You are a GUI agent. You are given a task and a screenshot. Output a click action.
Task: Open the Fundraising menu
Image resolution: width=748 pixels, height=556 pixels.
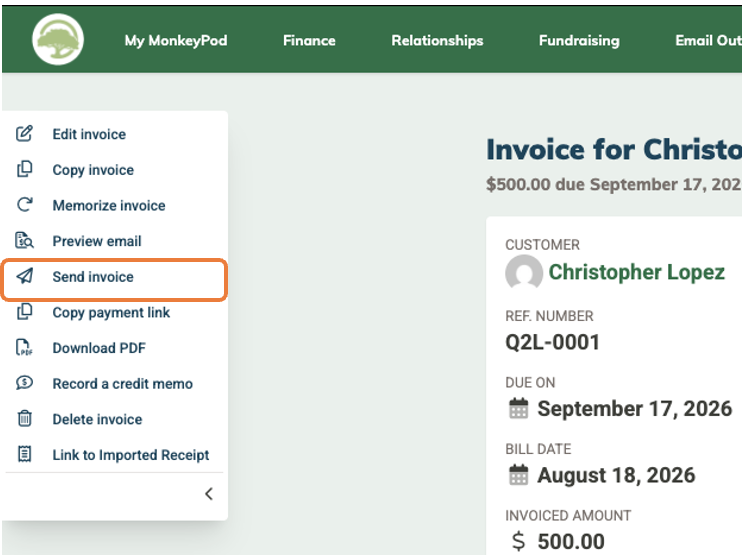579,41
